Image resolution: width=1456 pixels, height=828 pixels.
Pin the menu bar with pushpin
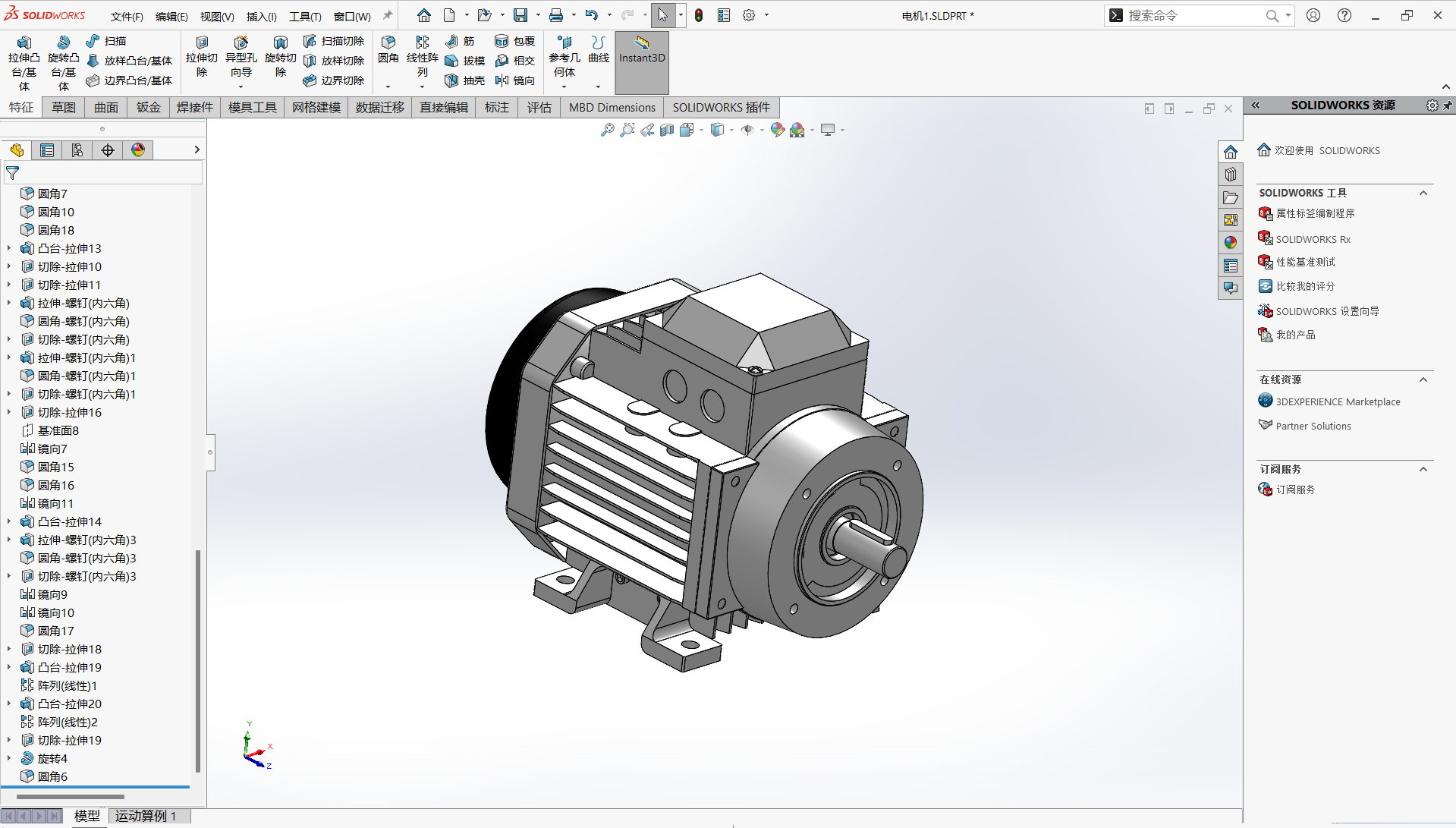[x=388, y=15]
